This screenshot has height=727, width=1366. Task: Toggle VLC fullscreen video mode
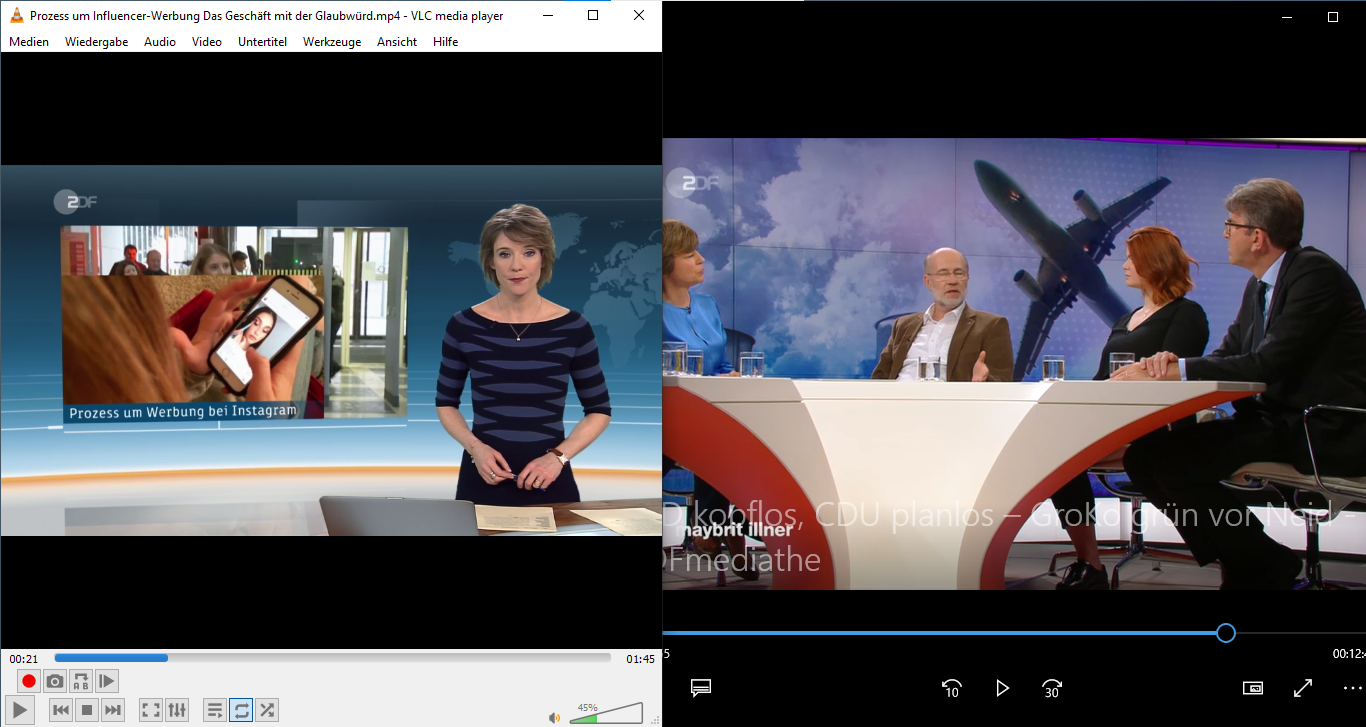[x=151, y=710]
